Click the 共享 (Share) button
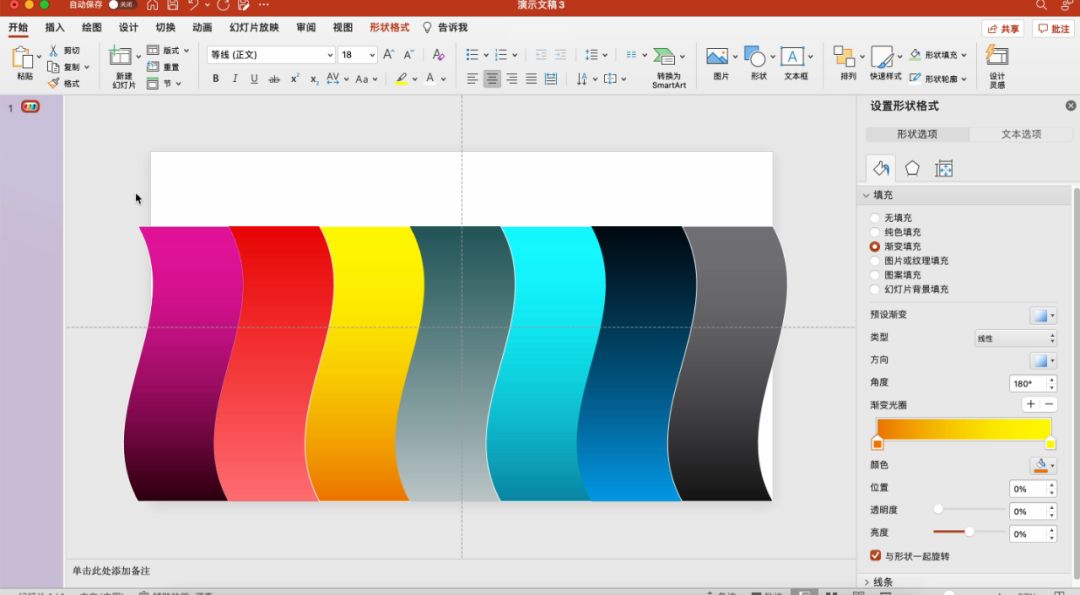The height and width of the screenshot is (595, 1080). 1003,29
